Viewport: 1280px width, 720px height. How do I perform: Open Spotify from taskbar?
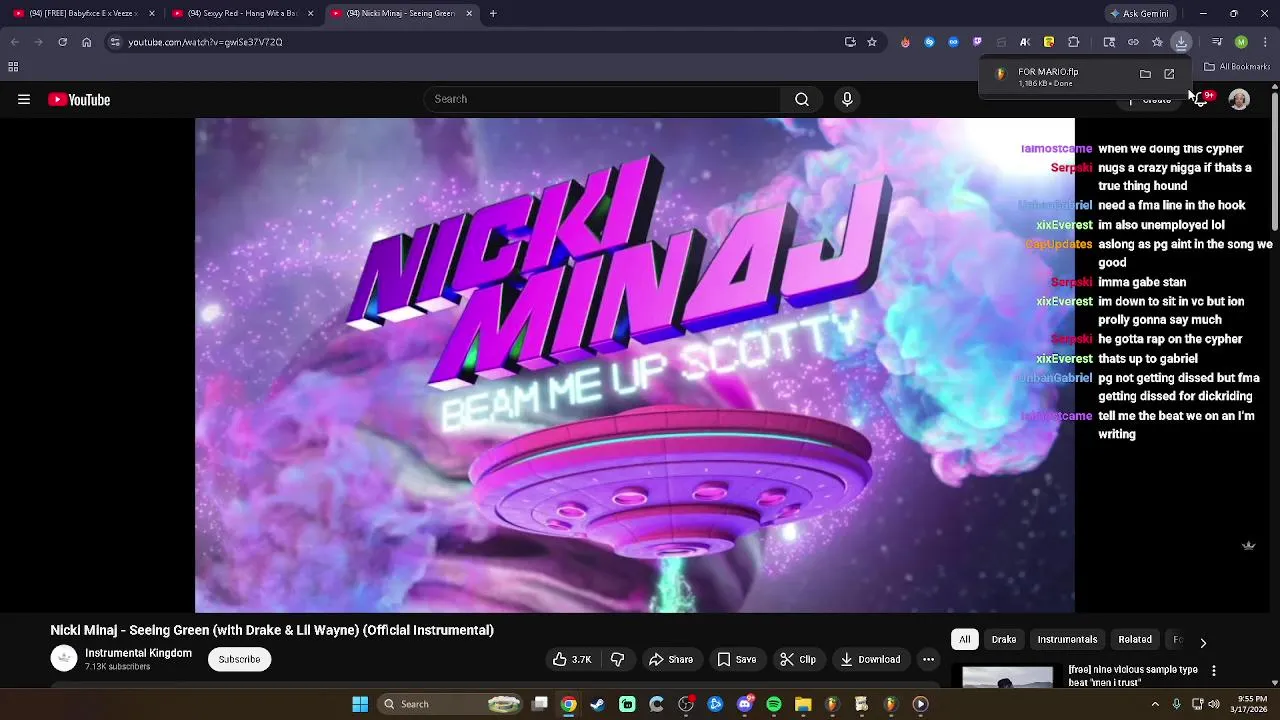pos(774,704)
